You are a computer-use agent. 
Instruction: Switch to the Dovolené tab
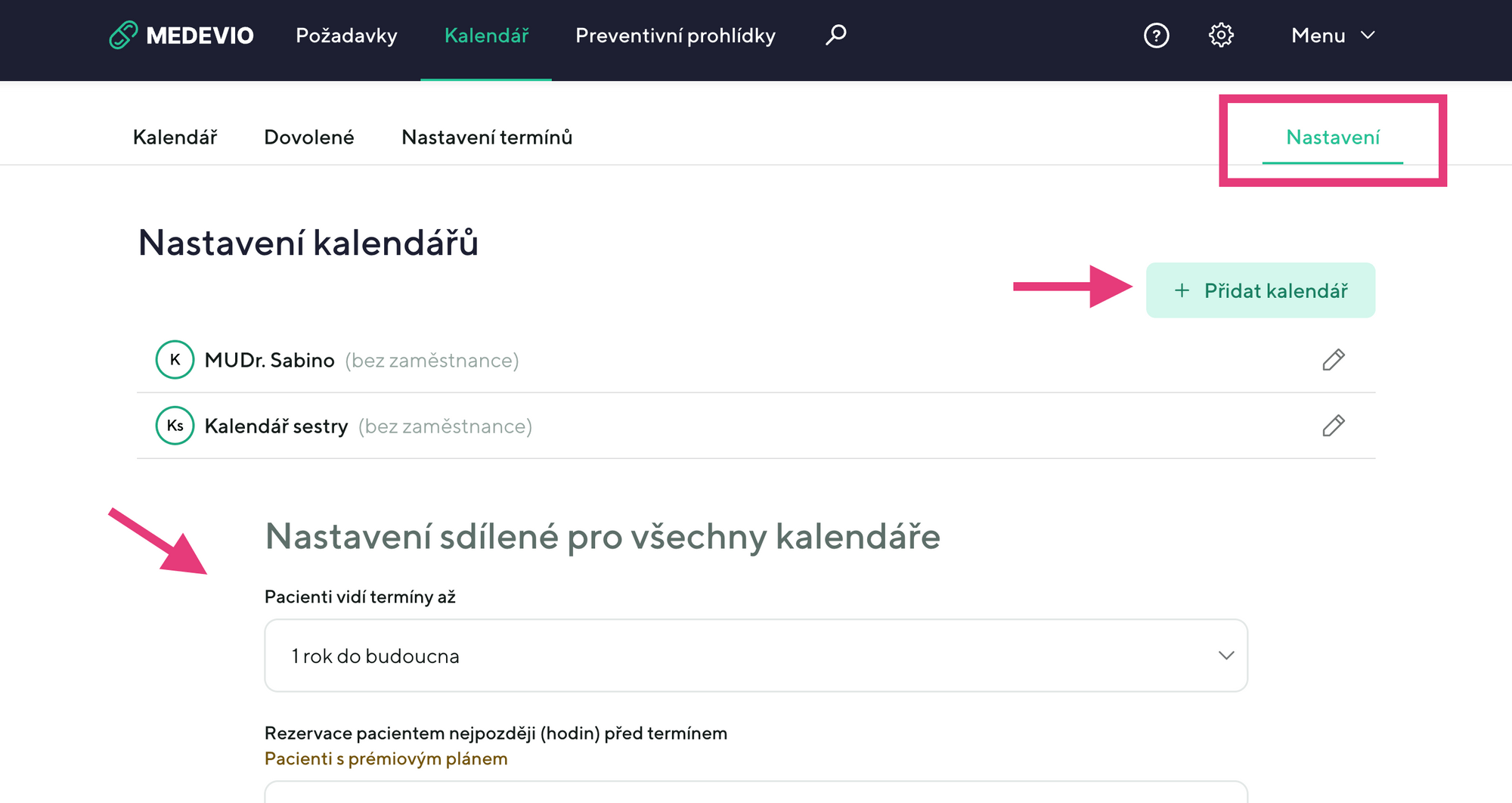coord(308,138)
